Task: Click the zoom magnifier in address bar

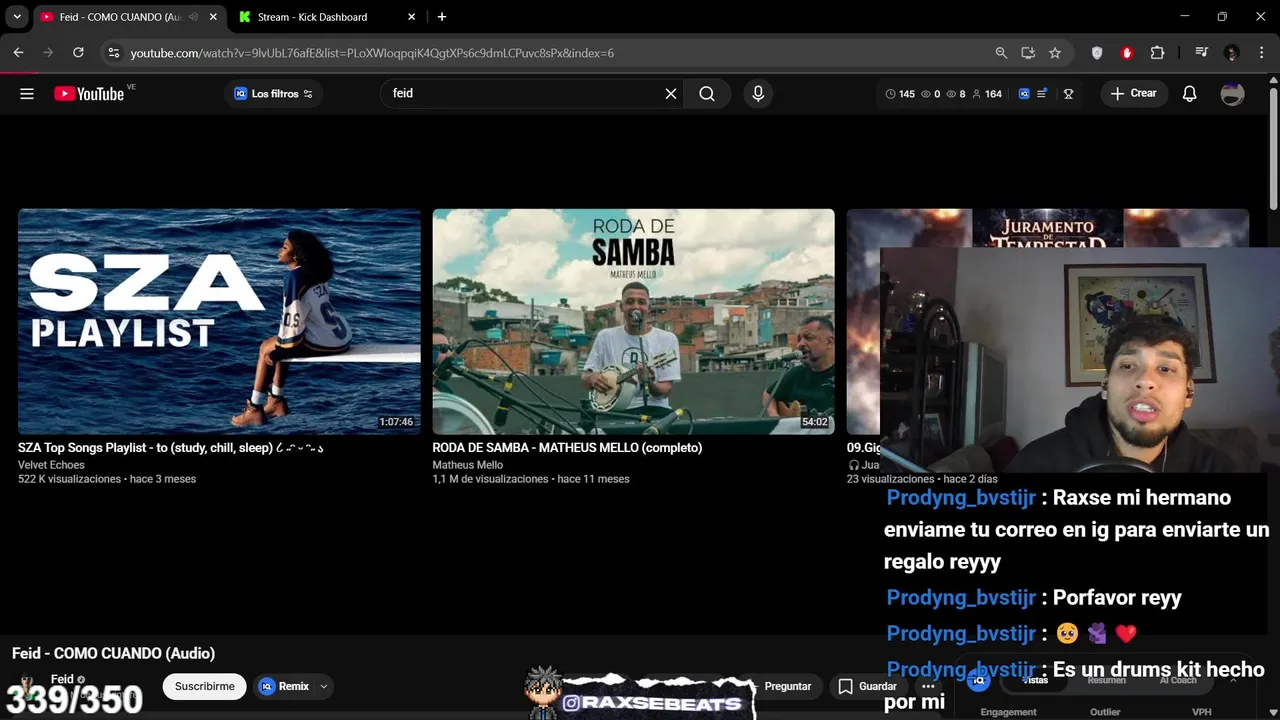Action: 1001,53
